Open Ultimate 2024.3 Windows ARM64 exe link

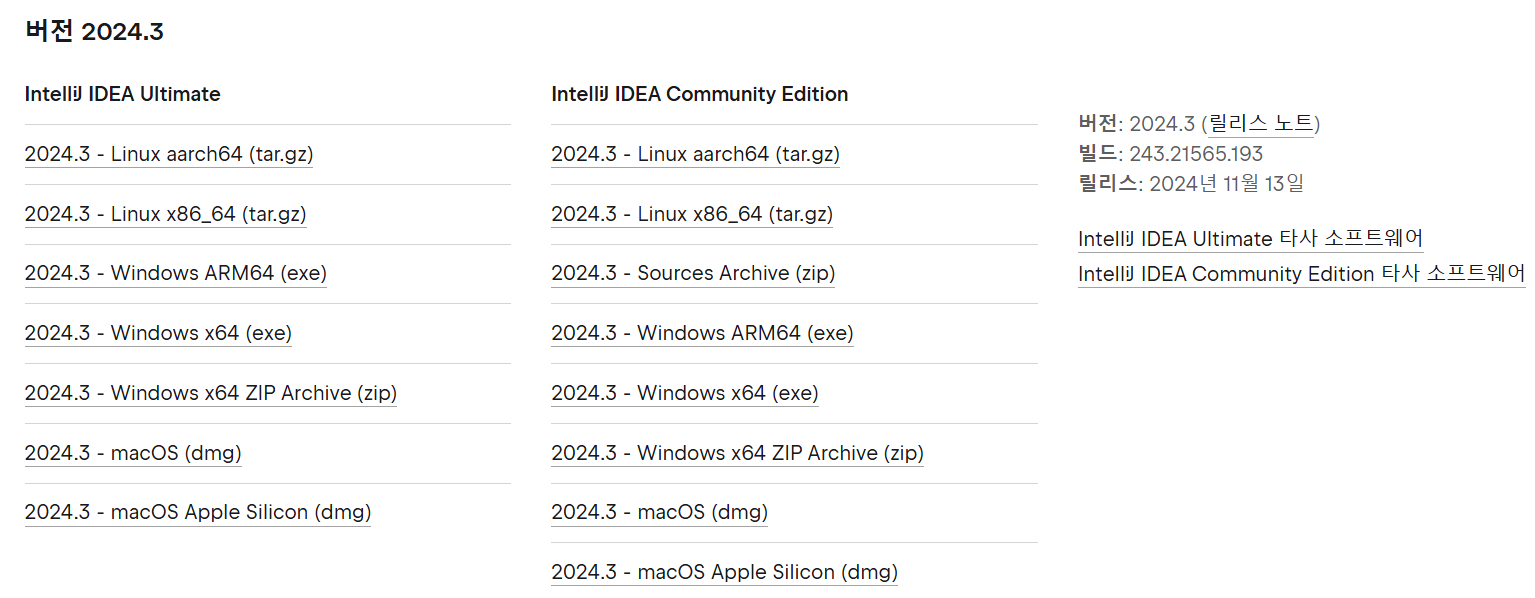(176, 273)
